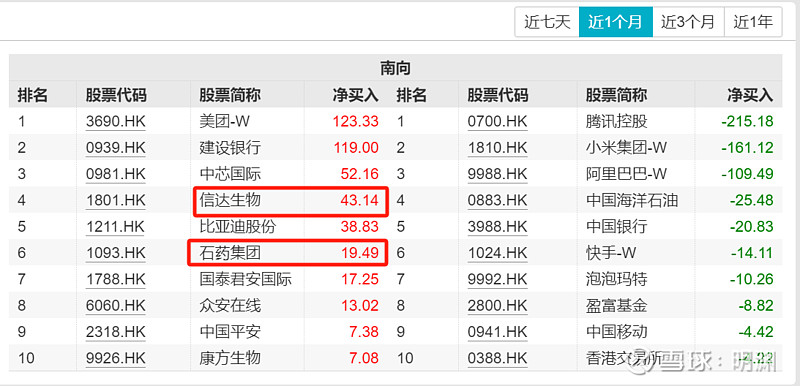This screenshot has width=800, height=386.
Task: Open stock code link 0941.HK
Action: click(497, 332)
